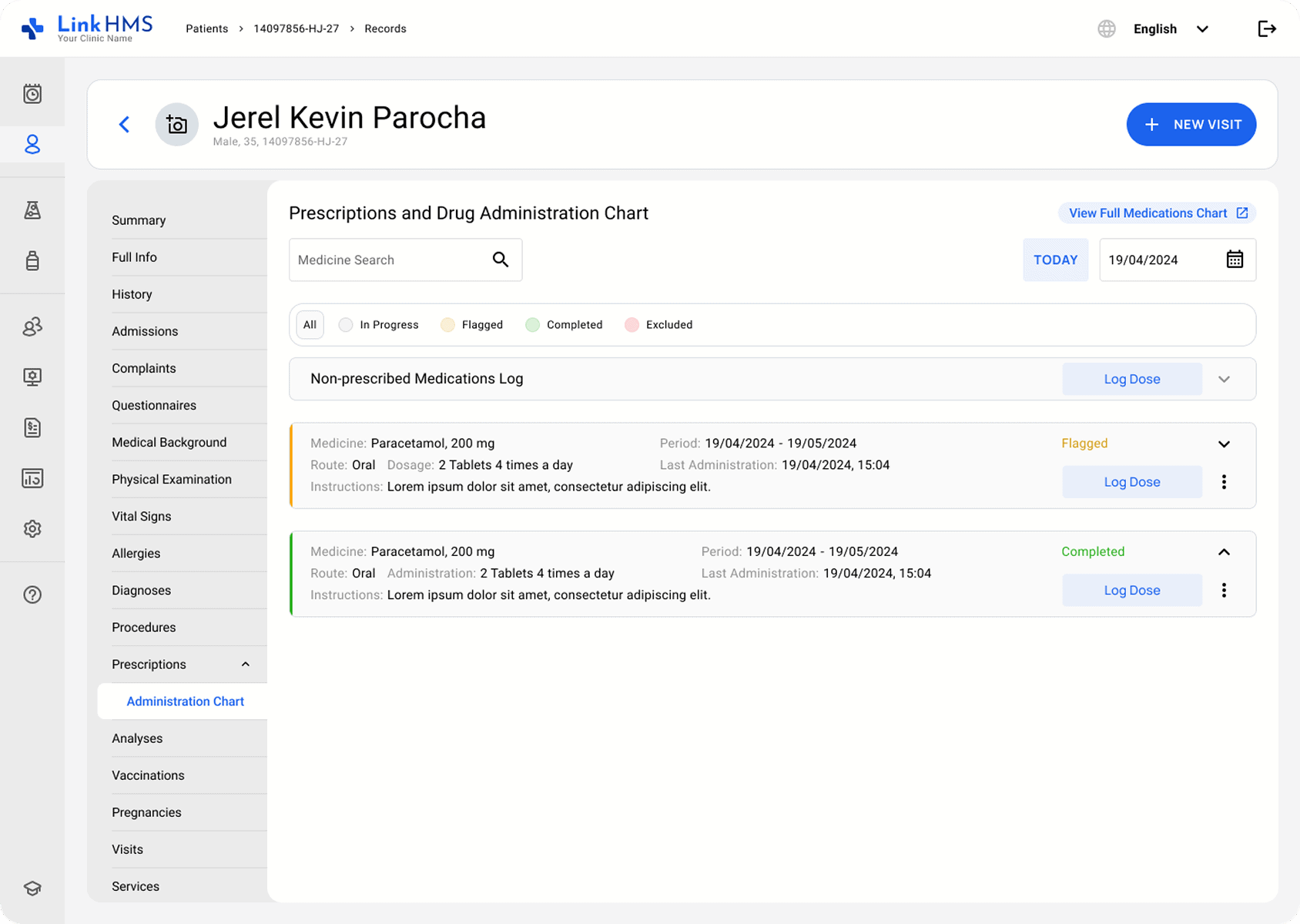Open Vital Signs in records menu
1300x924 pixels.
click(142, 517)
